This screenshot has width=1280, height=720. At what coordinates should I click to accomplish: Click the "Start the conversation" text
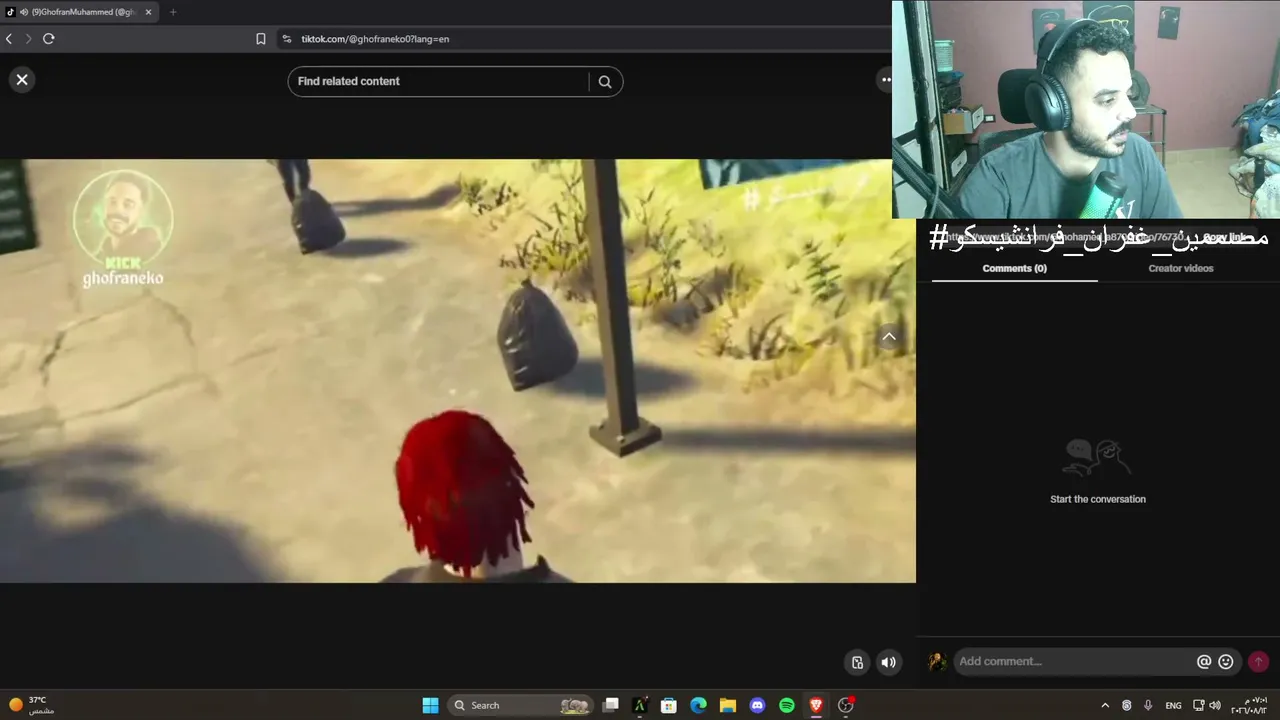point(1098,499)
